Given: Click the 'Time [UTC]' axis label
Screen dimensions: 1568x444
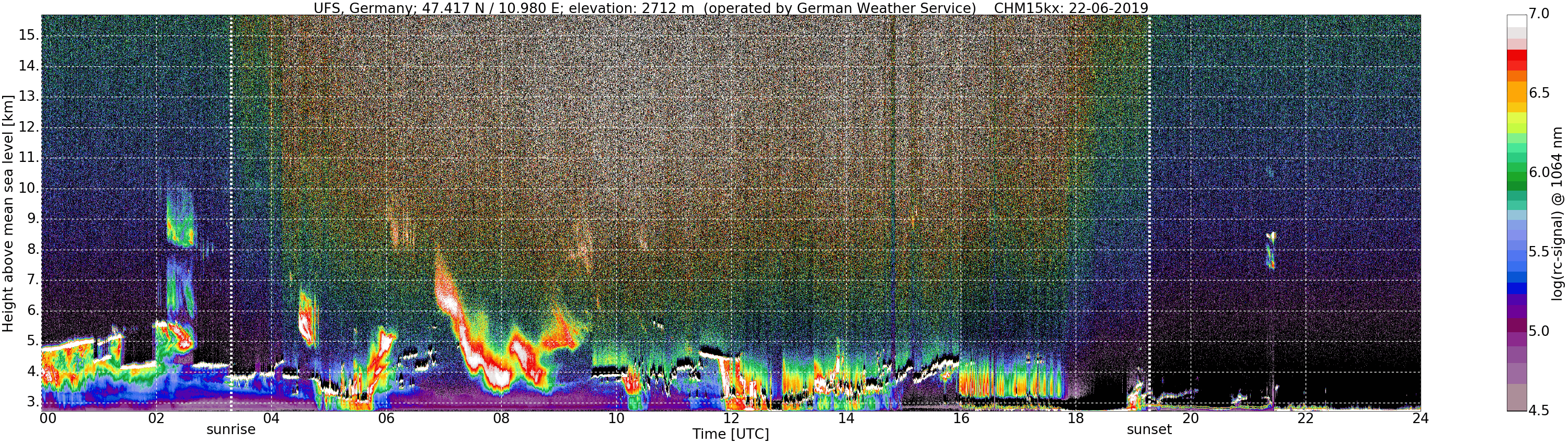Looking at the screenshot, I should 731,434.
